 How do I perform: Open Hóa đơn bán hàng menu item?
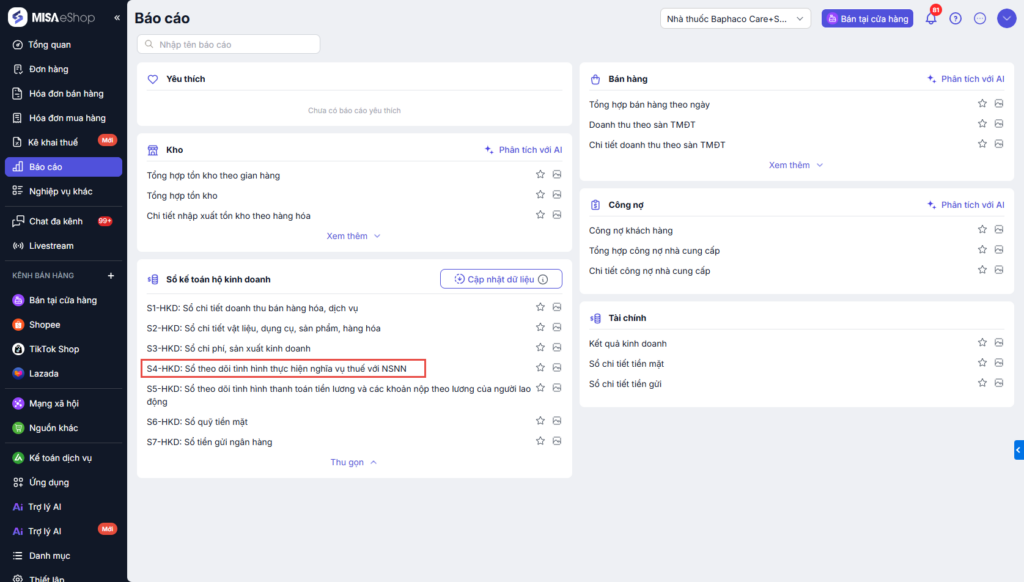66,93
